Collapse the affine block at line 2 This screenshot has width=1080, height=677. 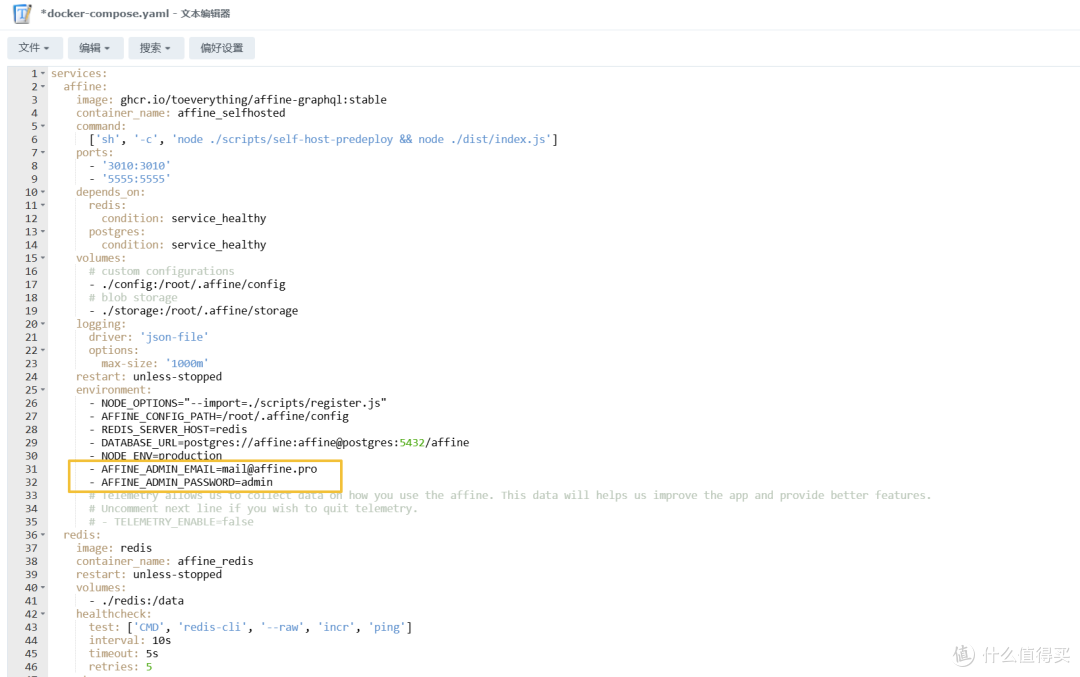(43, 87)
